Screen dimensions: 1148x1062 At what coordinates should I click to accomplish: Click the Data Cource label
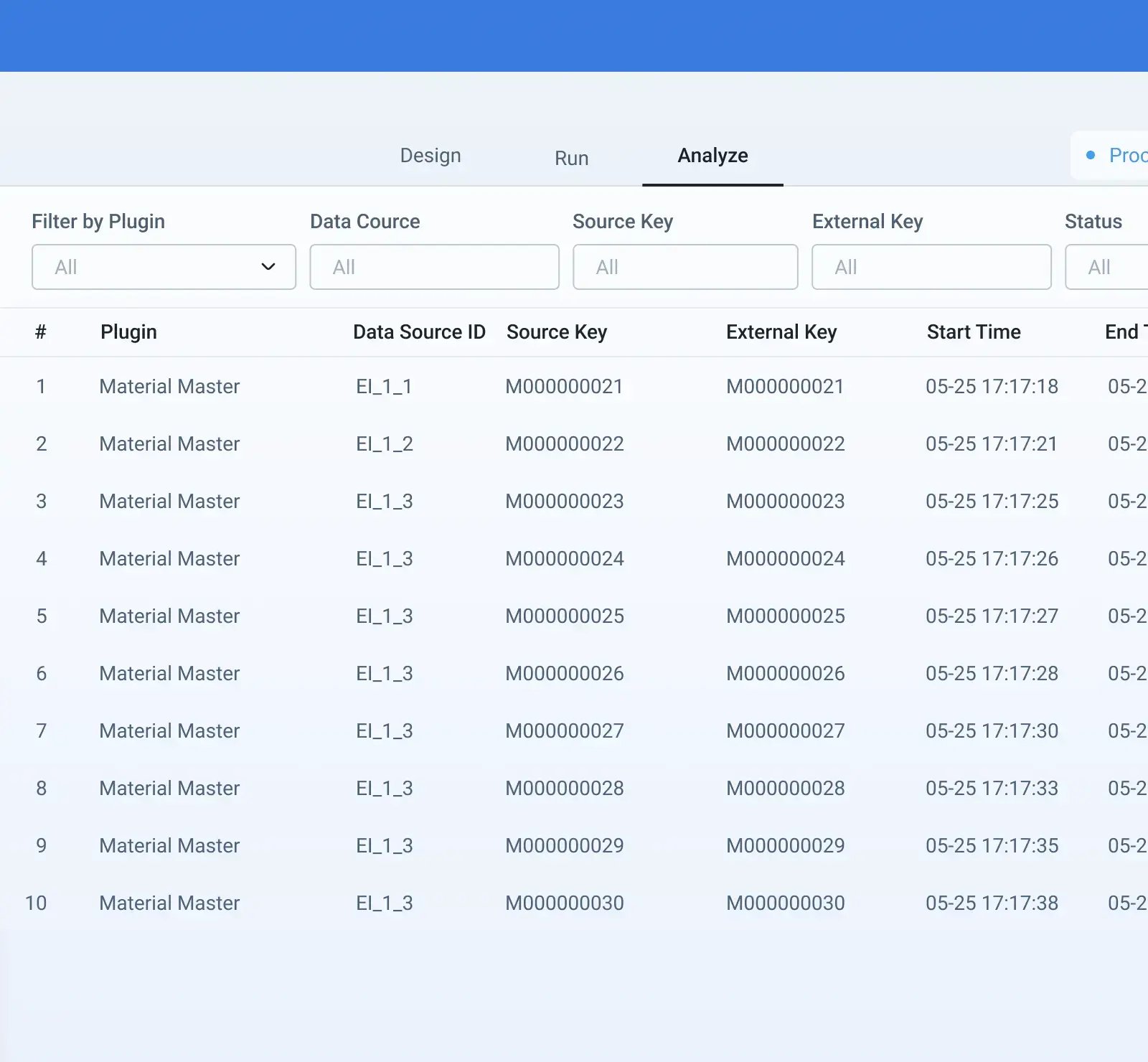point(364,221)
